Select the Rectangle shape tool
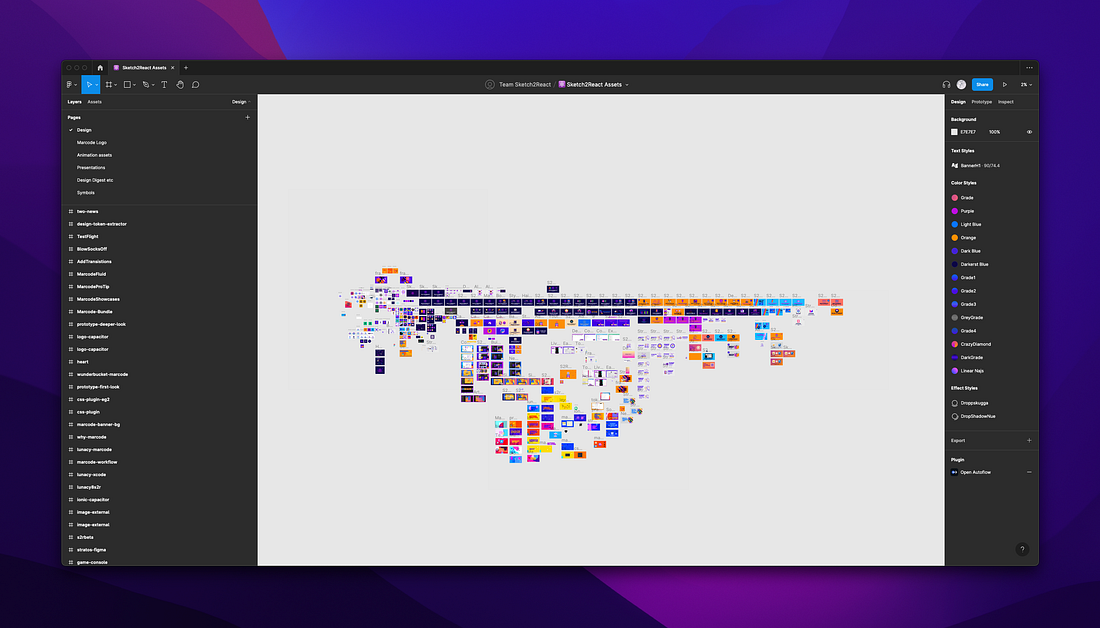 [x=127, y=84]
